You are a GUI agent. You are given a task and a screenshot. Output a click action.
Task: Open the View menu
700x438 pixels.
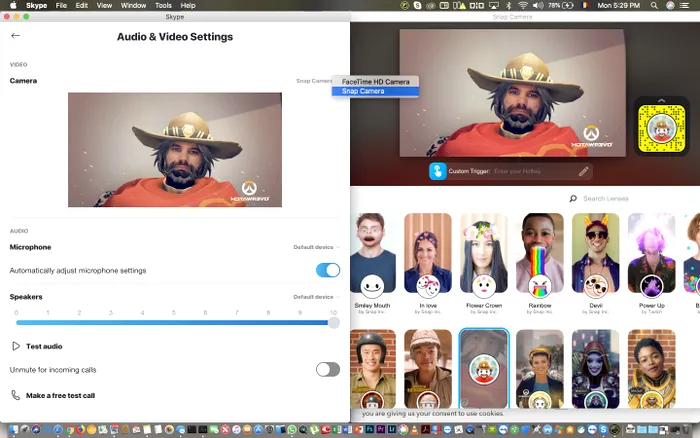(104, 5)
